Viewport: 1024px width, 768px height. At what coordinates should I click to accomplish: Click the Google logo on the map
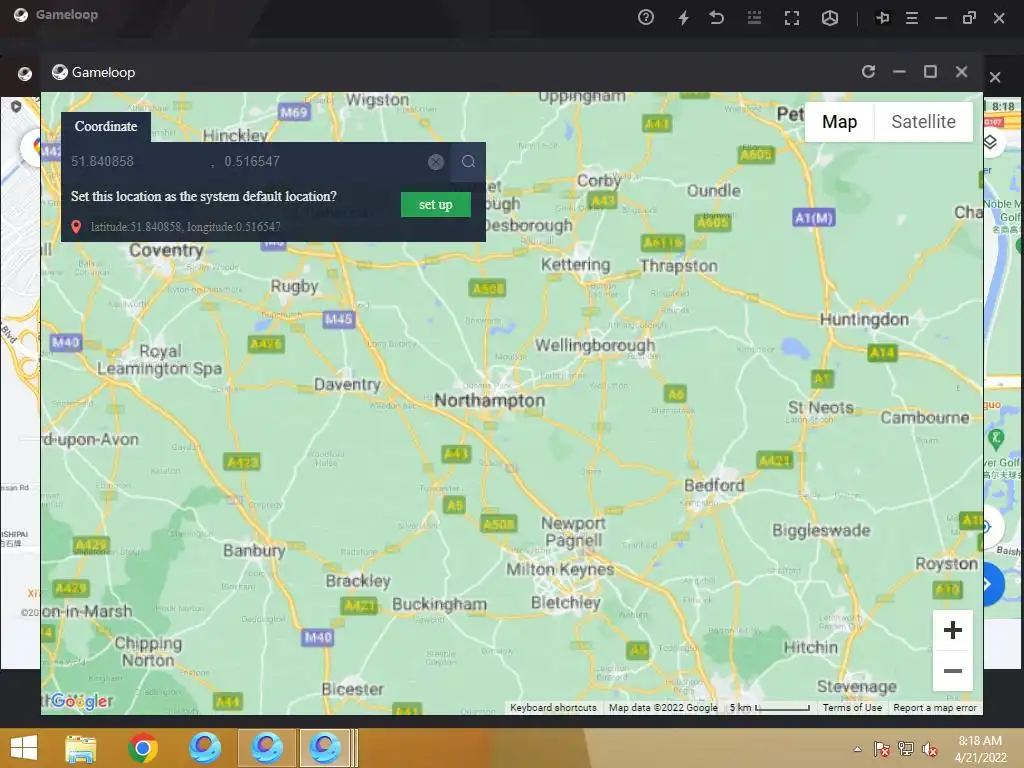click(80, 701)
